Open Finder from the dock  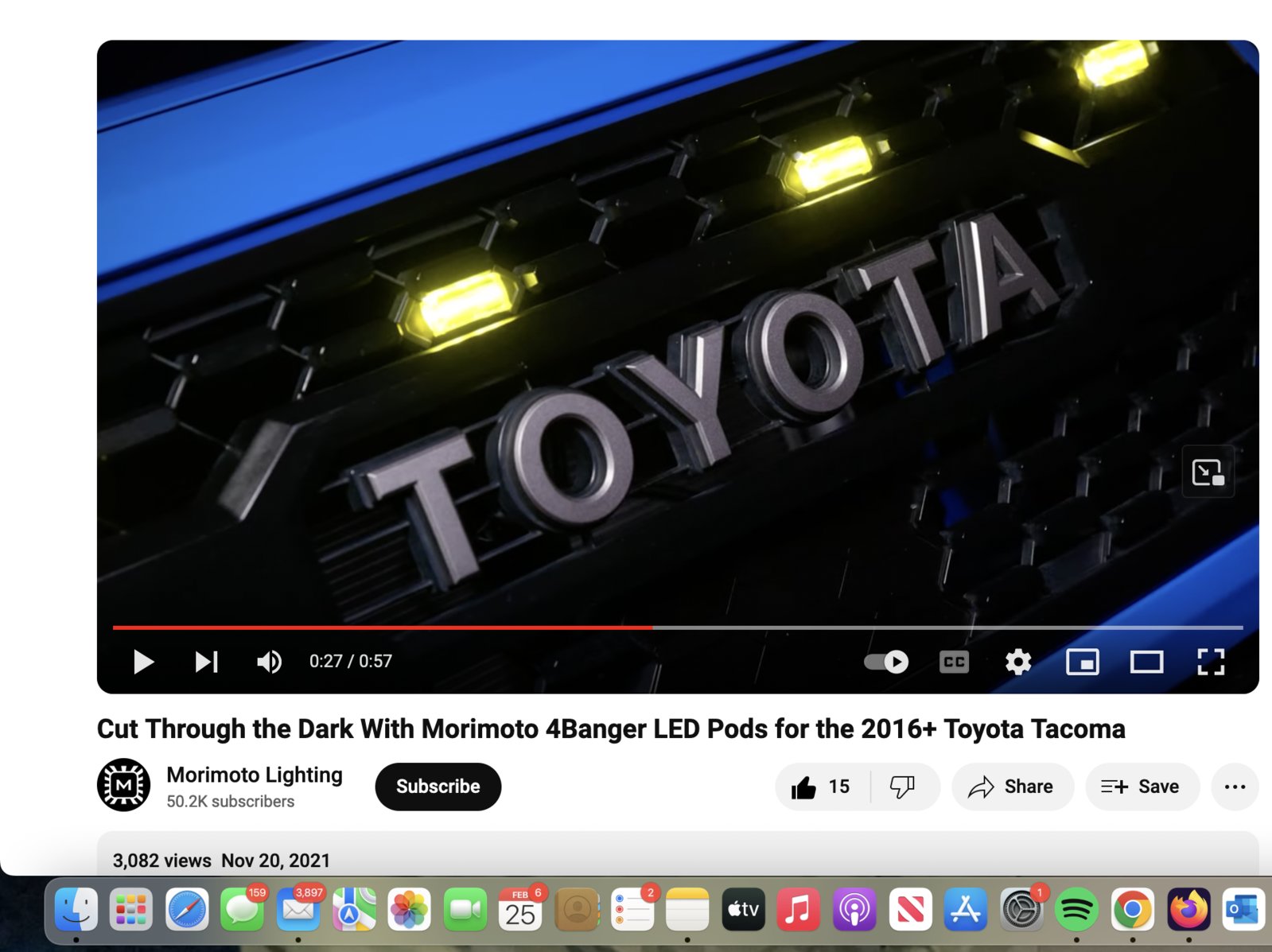click(76, 909)
